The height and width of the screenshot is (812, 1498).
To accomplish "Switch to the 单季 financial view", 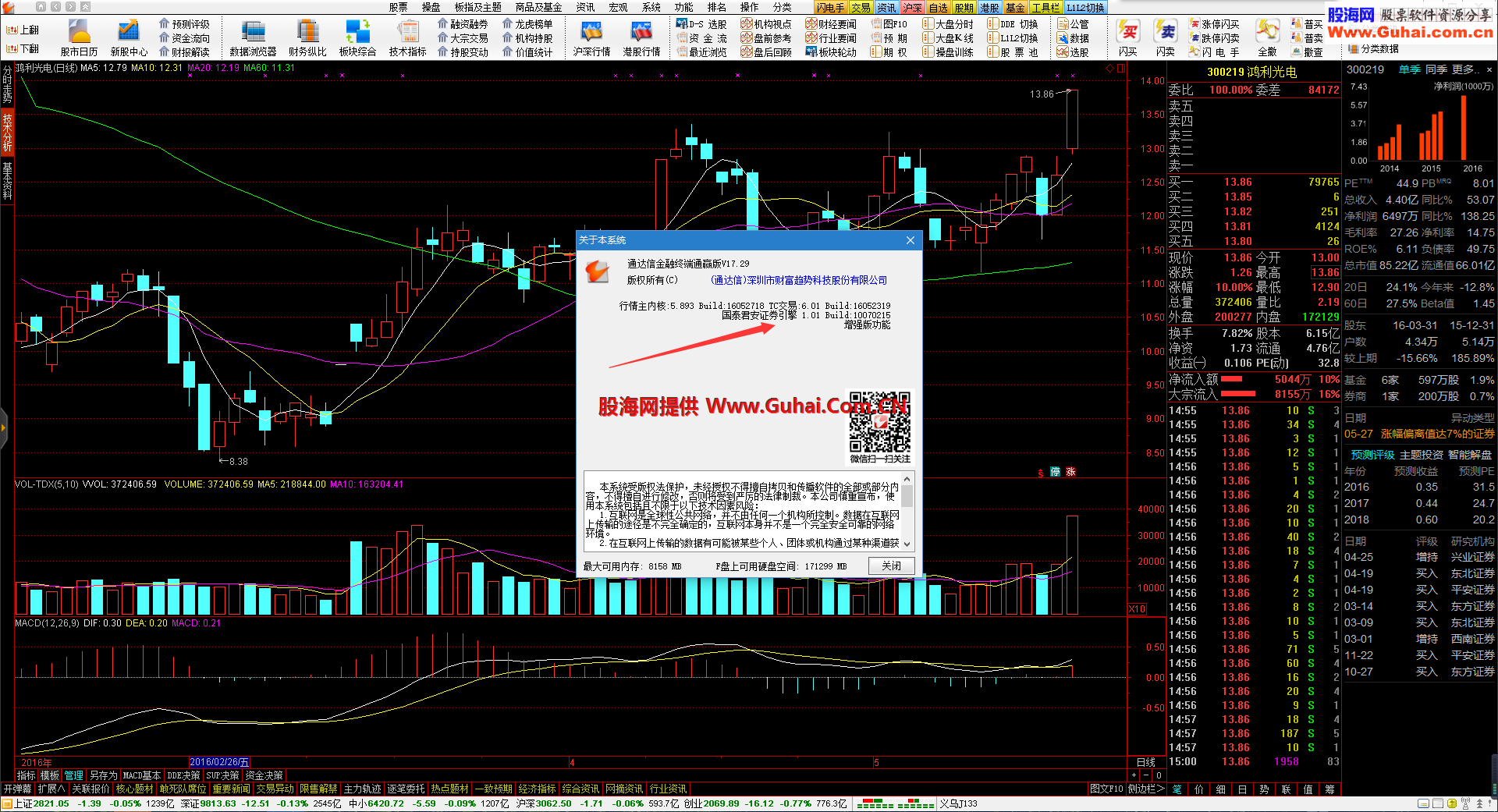I will [x=1409, y=69].
